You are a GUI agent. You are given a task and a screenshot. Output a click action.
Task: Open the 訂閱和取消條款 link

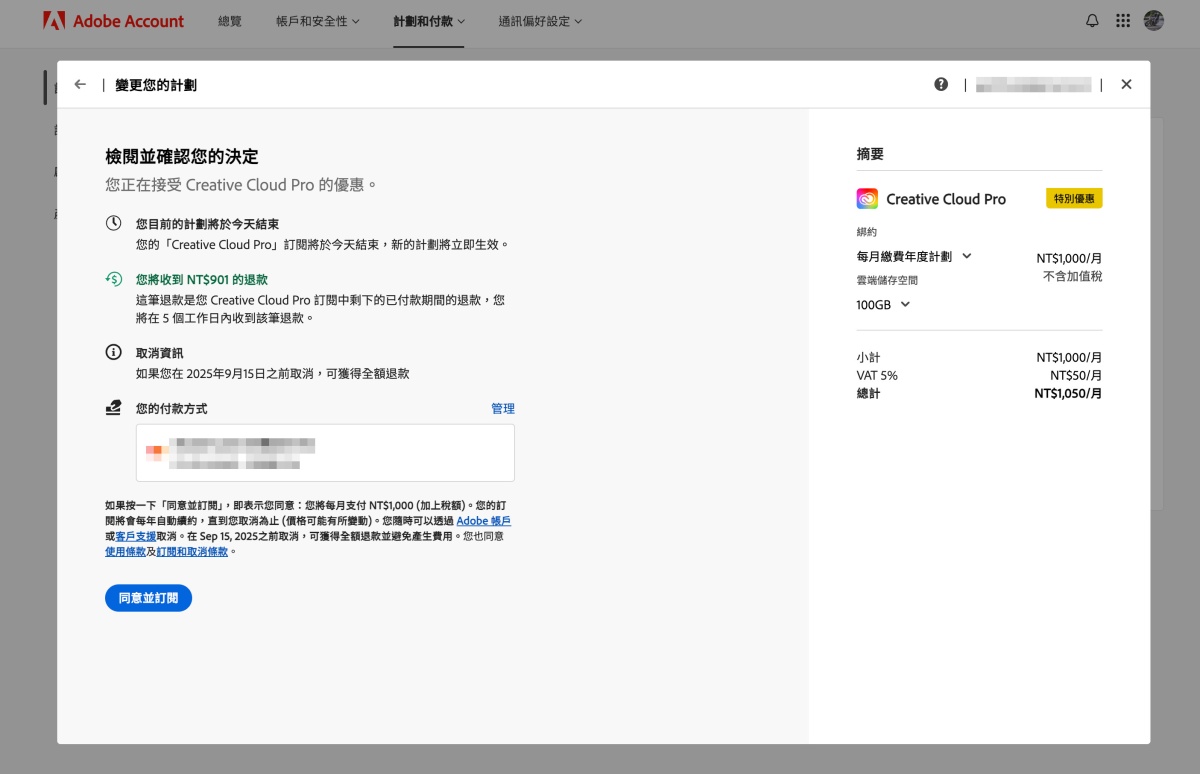point(192,551)
